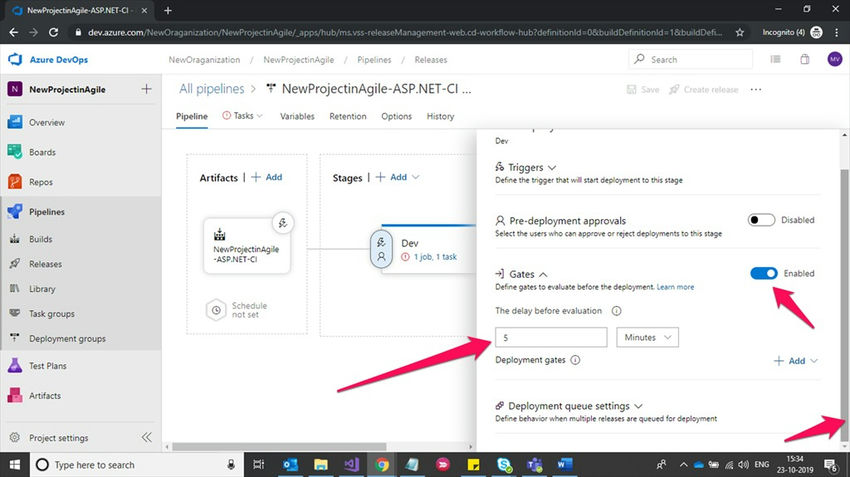
Task: Open Library under Pipelines
Action: [42, 289]
